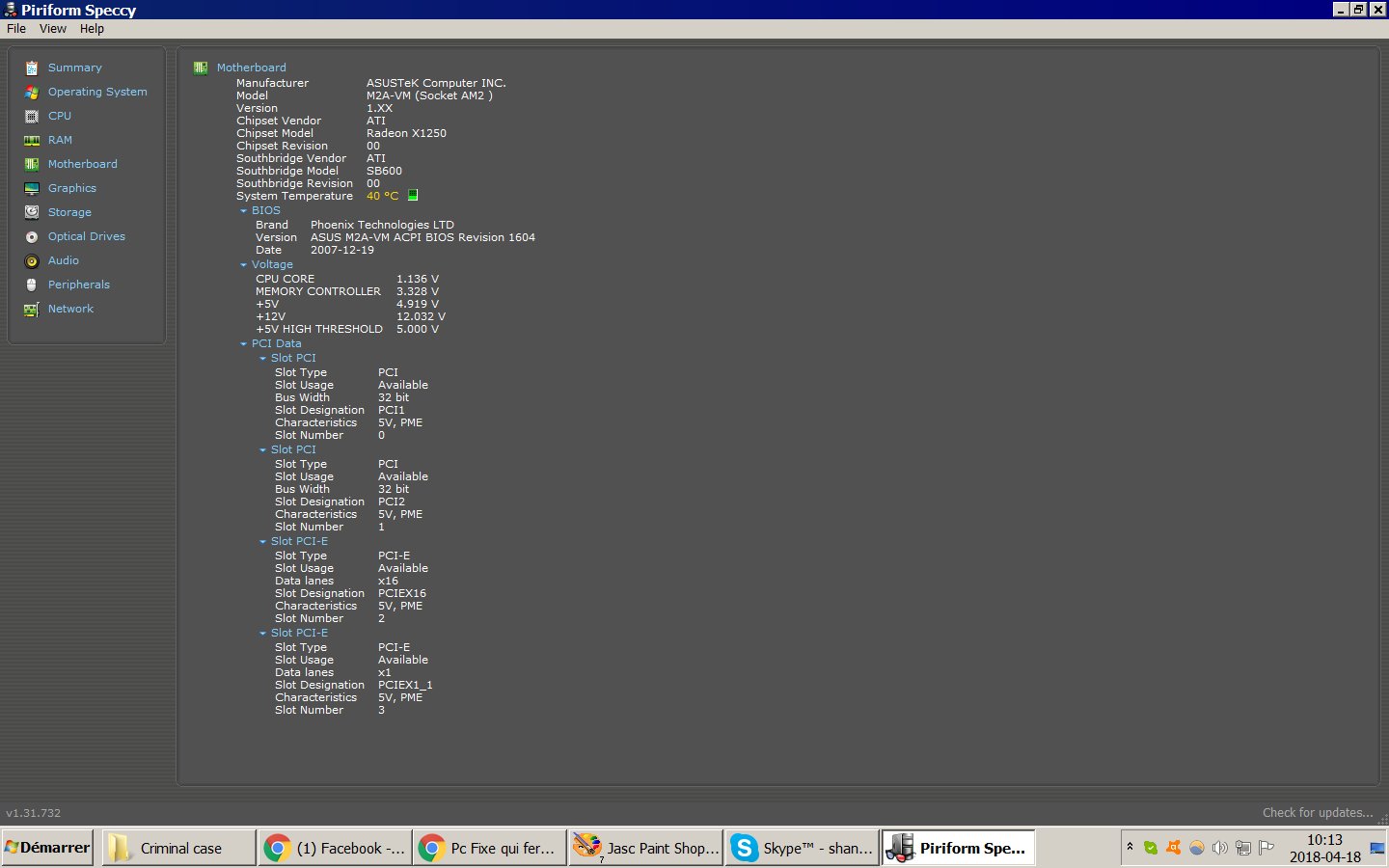
Task: Open the View menu
Action: [x=53, y=29]
